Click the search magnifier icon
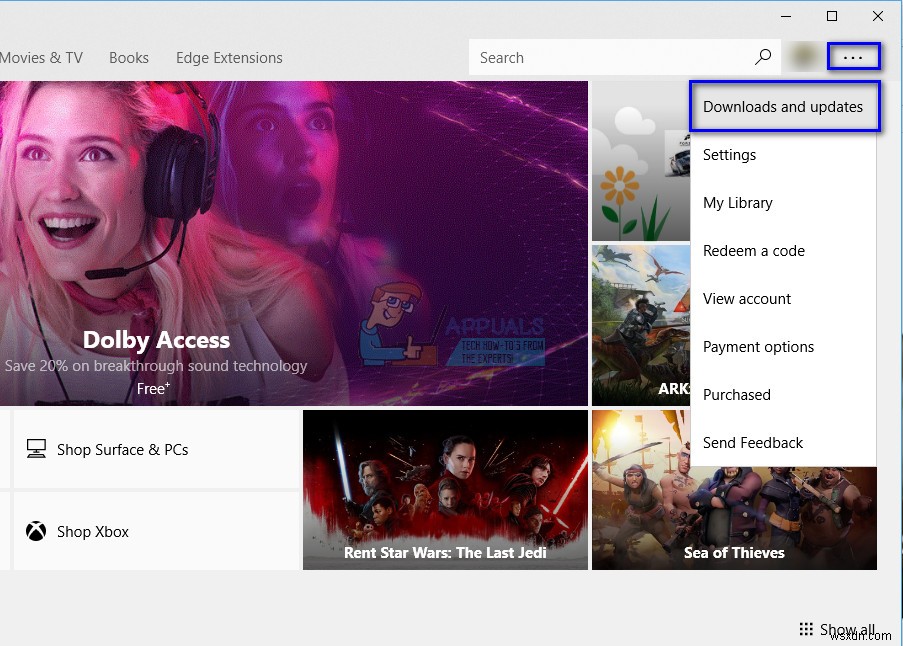 click(763, 56)
